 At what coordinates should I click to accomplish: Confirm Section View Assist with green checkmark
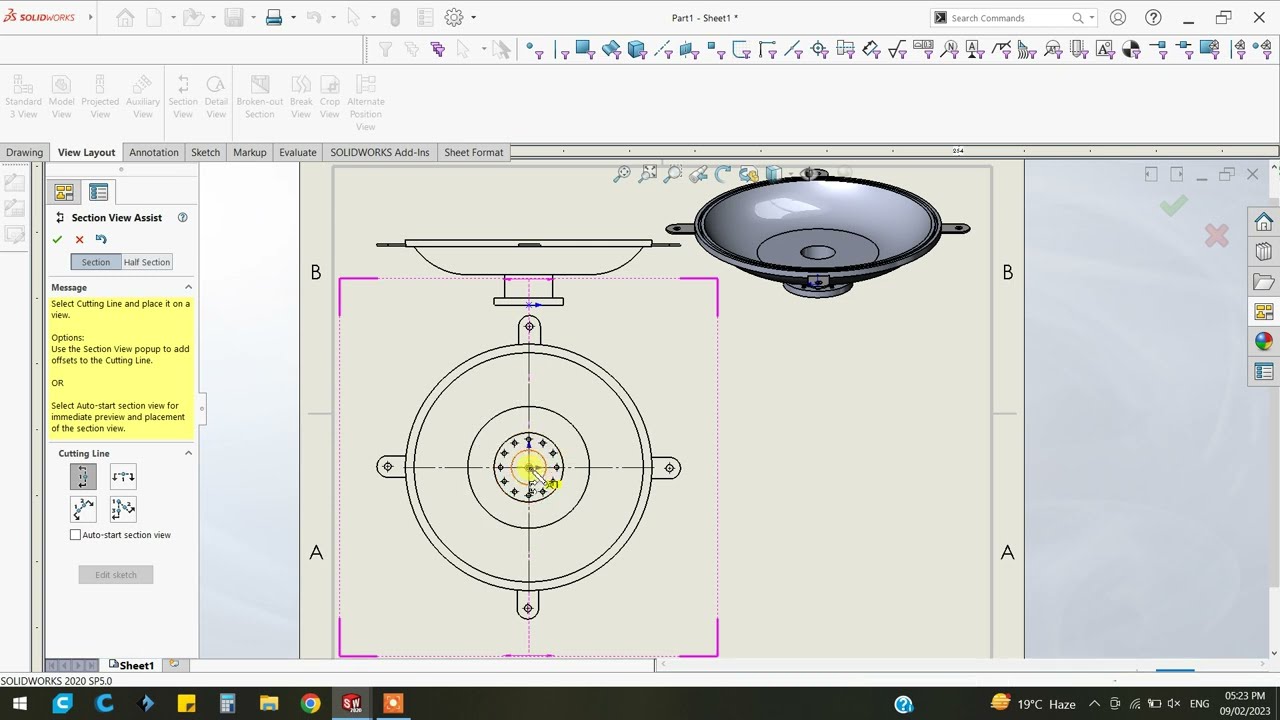(x=57, y=239)
